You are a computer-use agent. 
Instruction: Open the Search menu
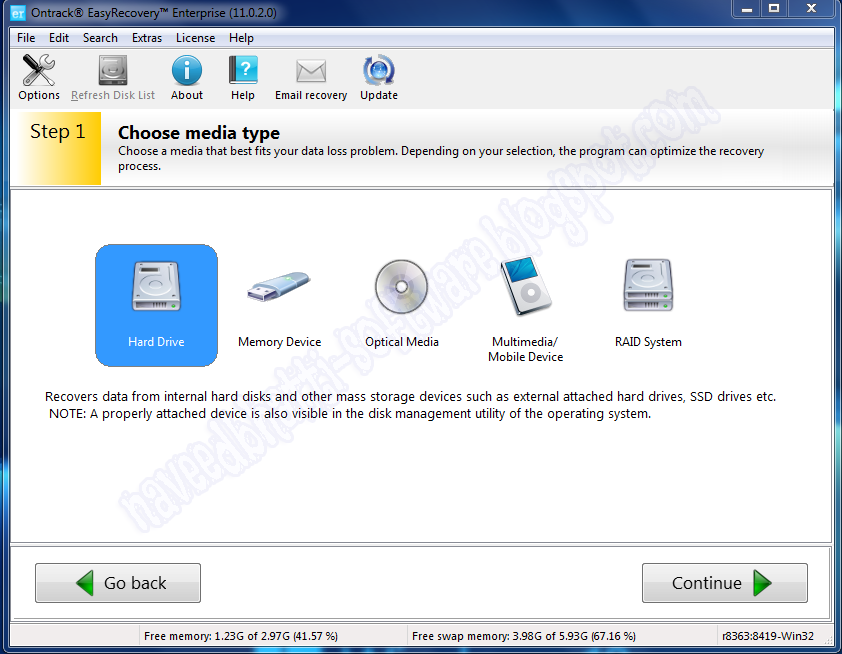pyautogui.click(x=100, y=38)
